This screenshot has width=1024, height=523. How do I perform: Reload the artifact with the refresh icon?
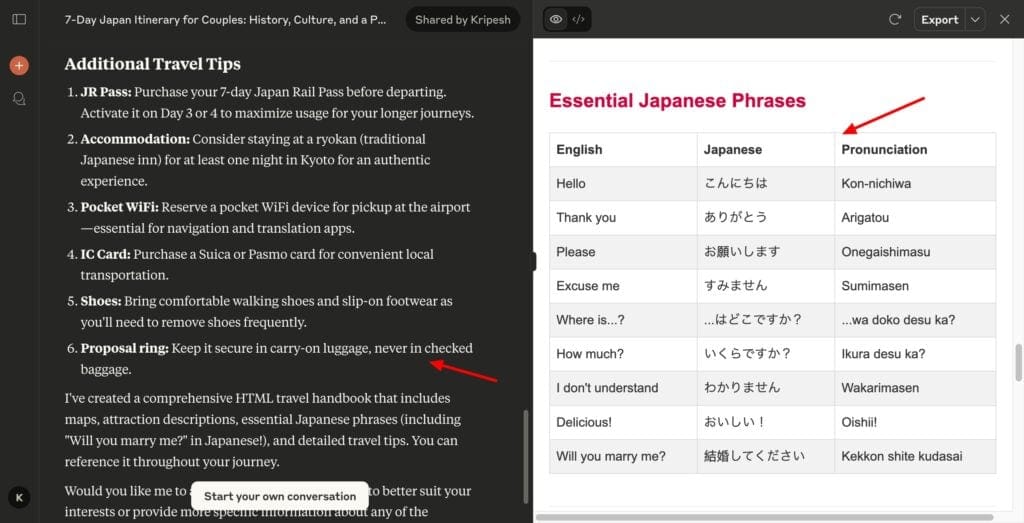click(895, 19)
